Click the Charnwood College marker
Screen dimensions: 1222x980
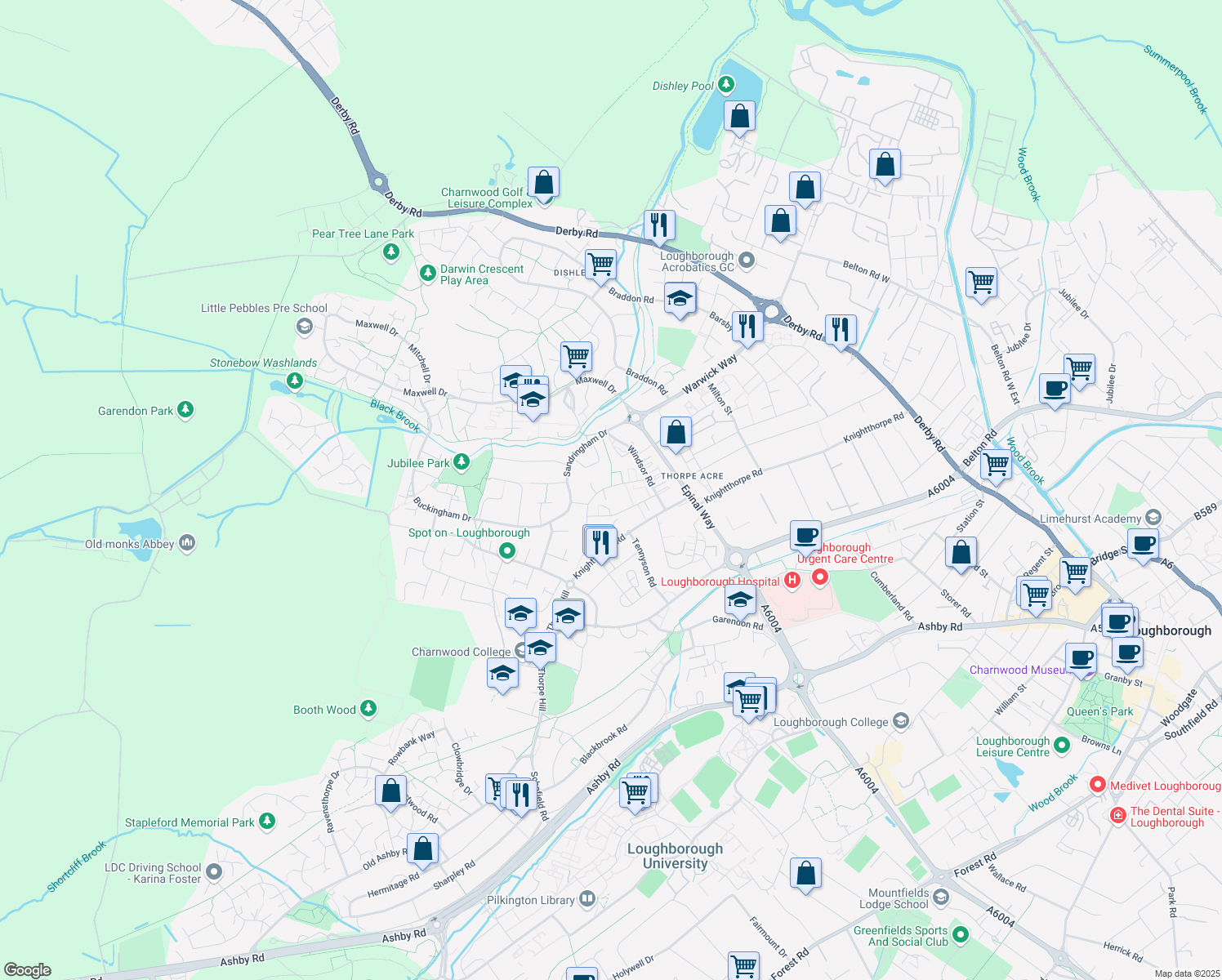point(521,651)
